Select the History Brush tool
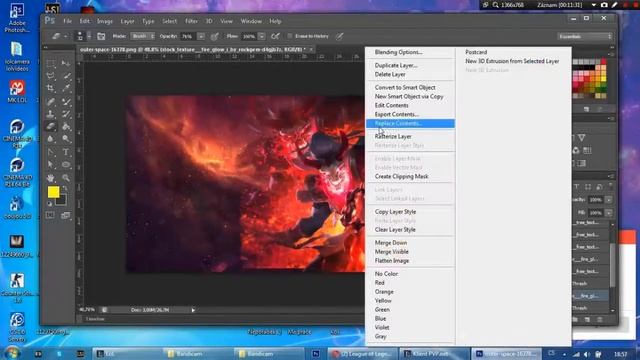Viewport: 640px width, 360px height. pos(66,114)
